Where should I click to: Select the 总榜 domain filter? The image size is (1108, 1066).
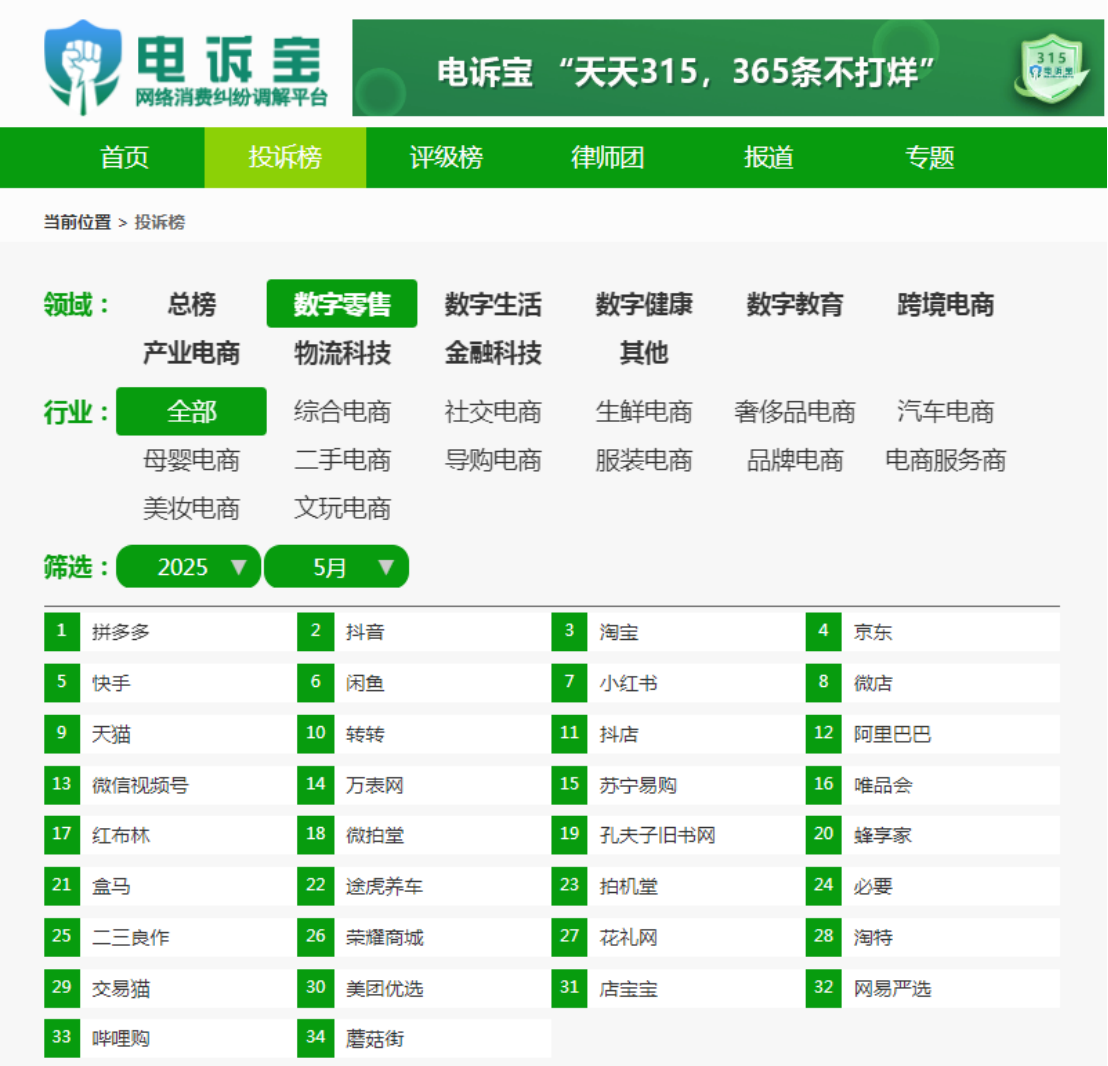[191, 304]
